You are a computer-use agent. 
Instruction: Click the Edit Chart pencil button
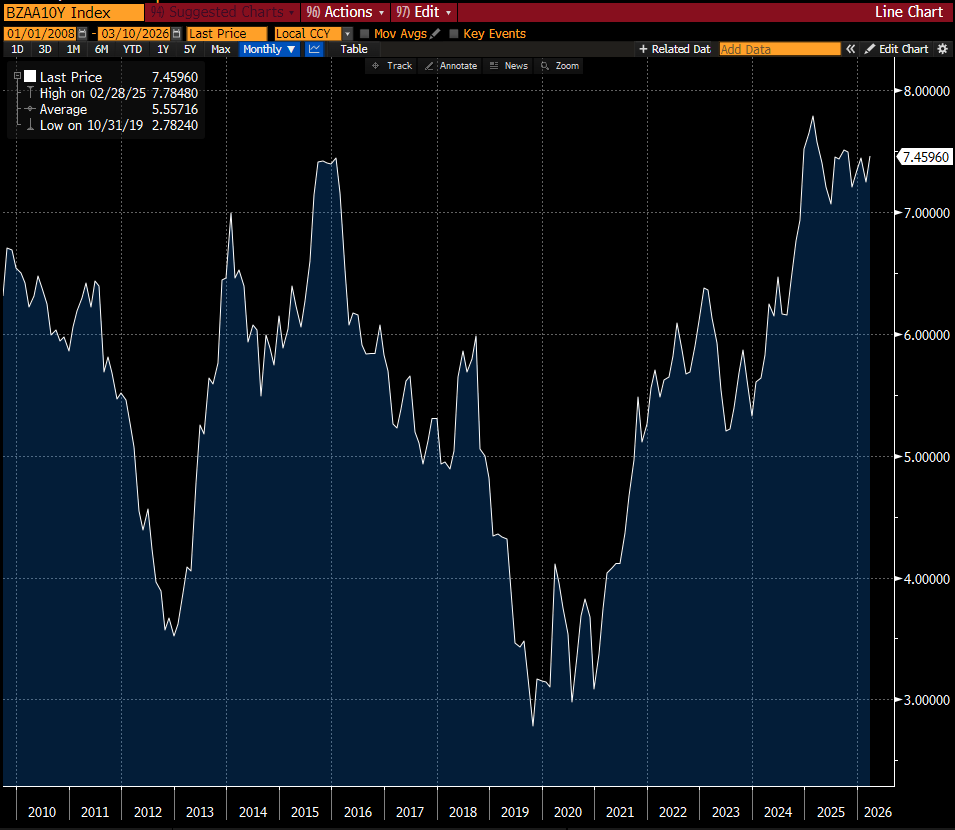click(897, 49)
